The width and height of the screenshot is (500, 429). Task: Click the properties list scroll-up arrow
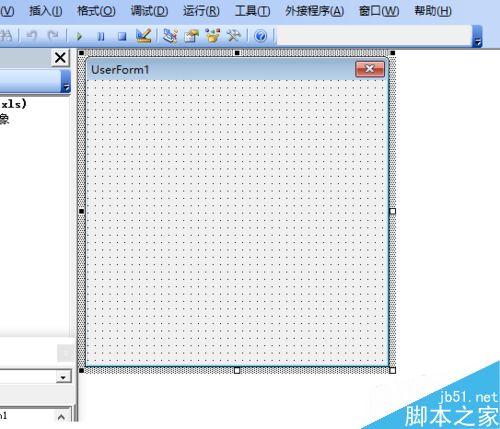61,416
